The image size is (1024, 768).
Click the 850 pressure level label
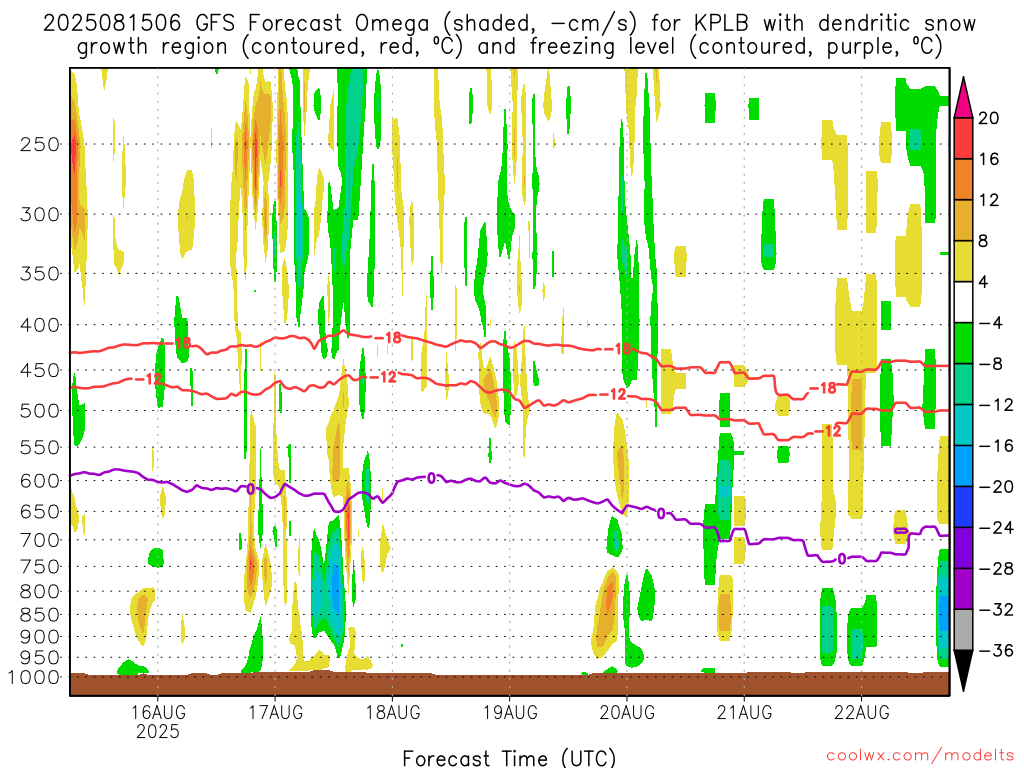tap(40, 615)
